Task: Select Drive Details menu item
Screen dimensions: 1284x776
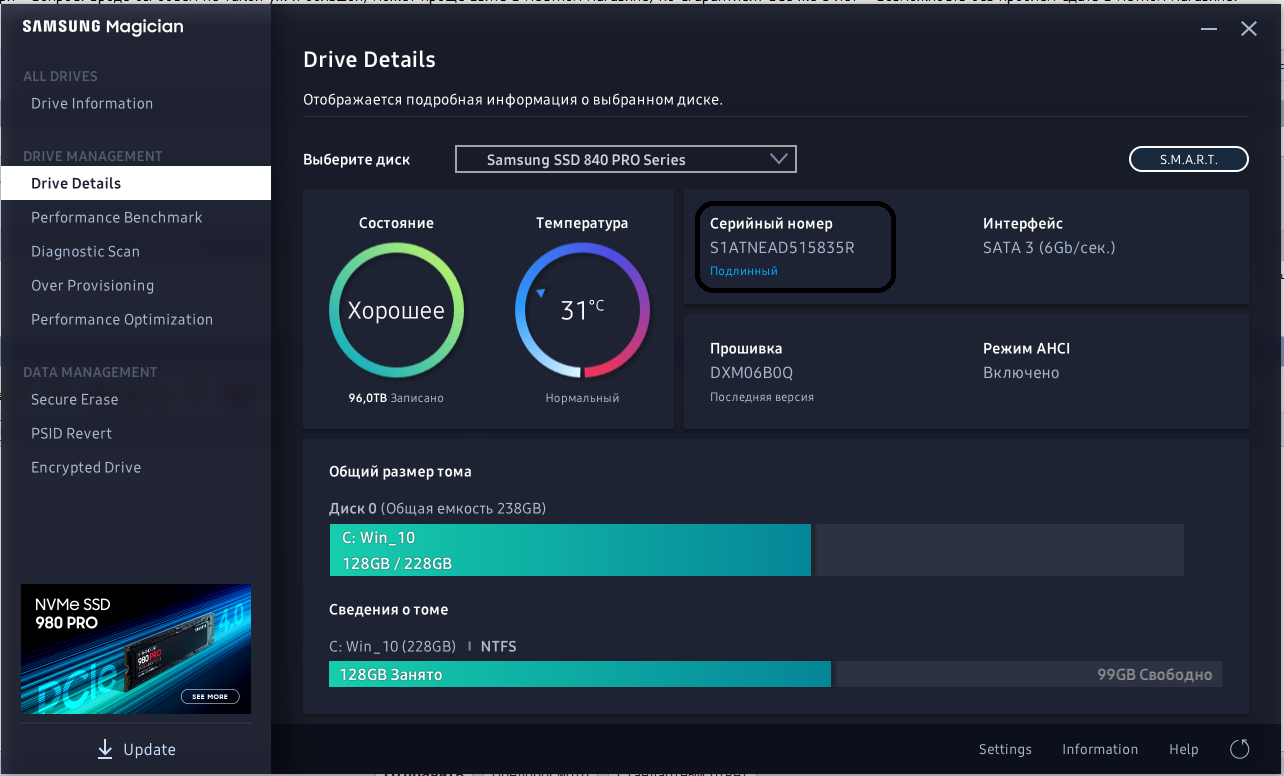Action: click(76, 183)
